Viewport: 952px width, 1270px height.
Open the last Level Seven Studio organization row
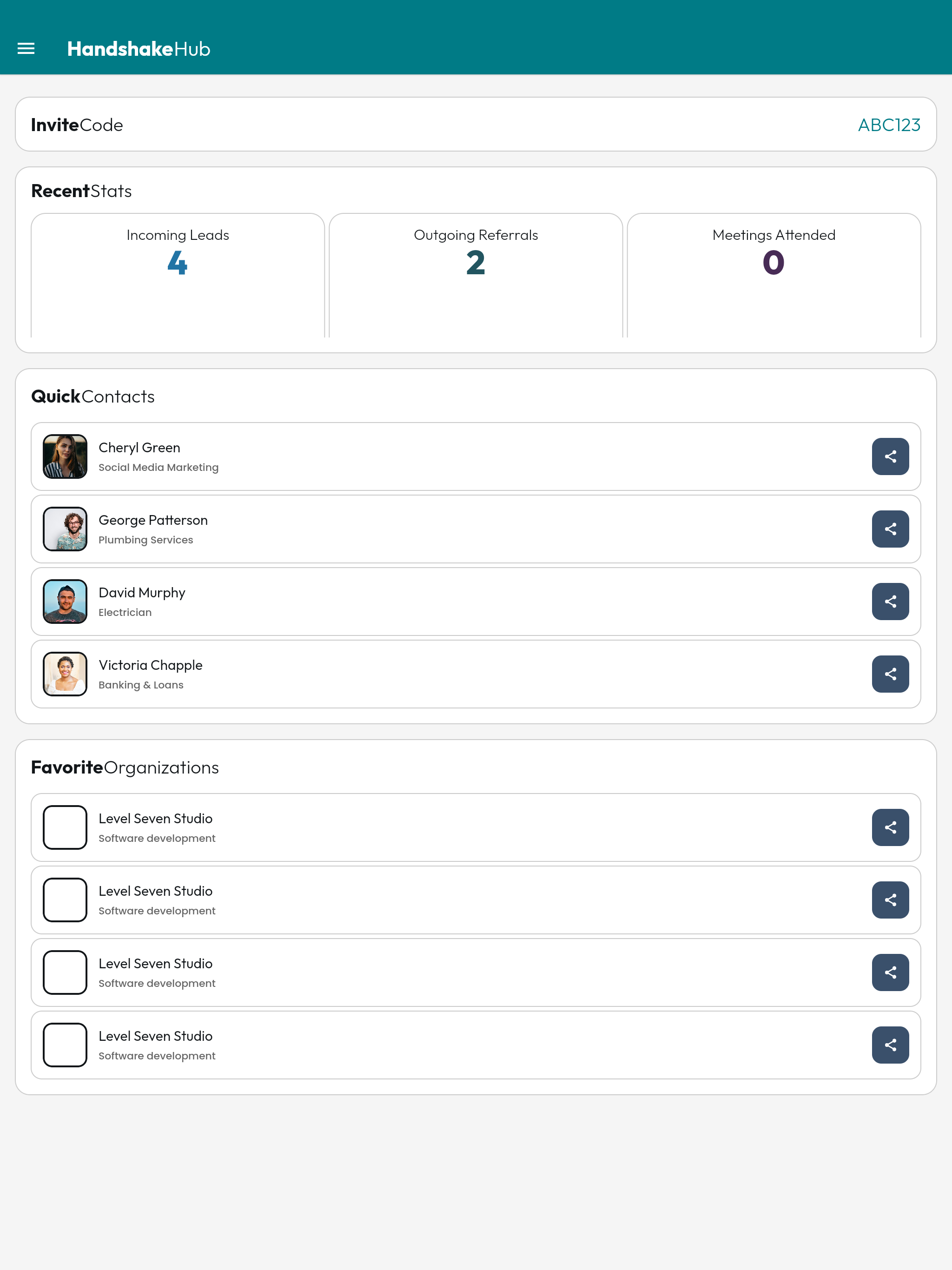click(476, 1045)
